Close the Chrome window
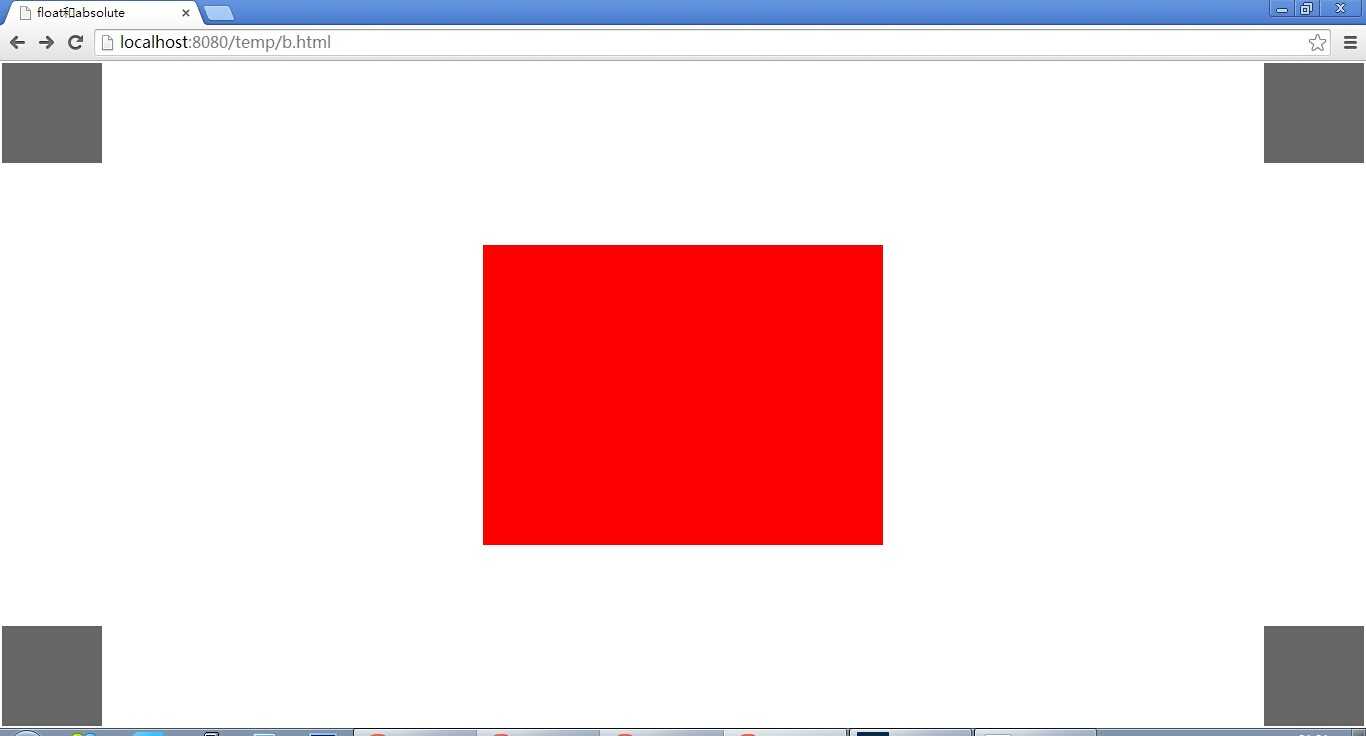The height and width of the screenshot is (736, 1366). (x=1340, y=8)
